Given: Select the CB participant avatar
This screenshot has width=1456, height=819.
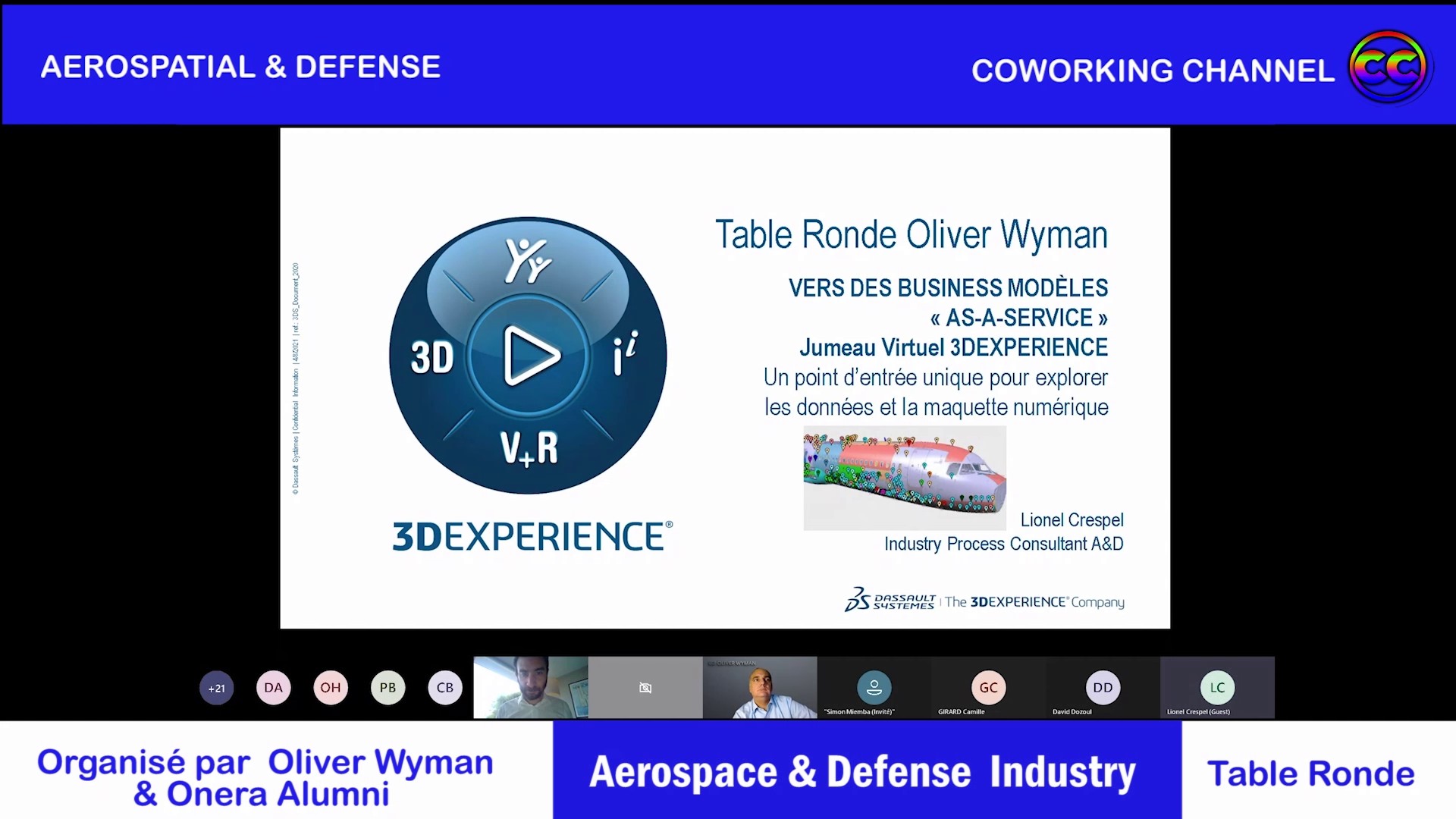Looking at the screenshot, I should (x=445, y=688).
